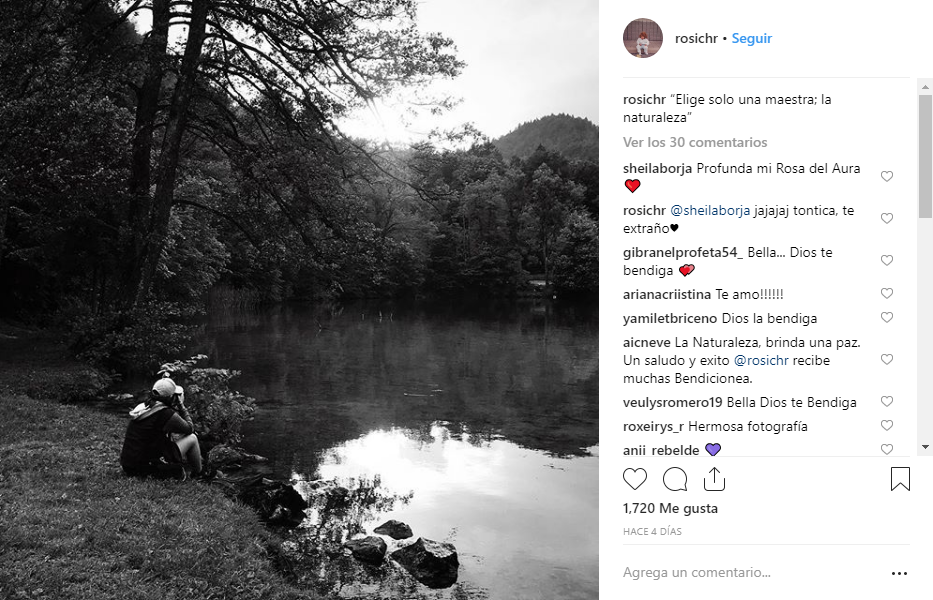This screenshot has width=933, height=600.
Task: Save post with the bookmark icon
Action: coord(900,479)
